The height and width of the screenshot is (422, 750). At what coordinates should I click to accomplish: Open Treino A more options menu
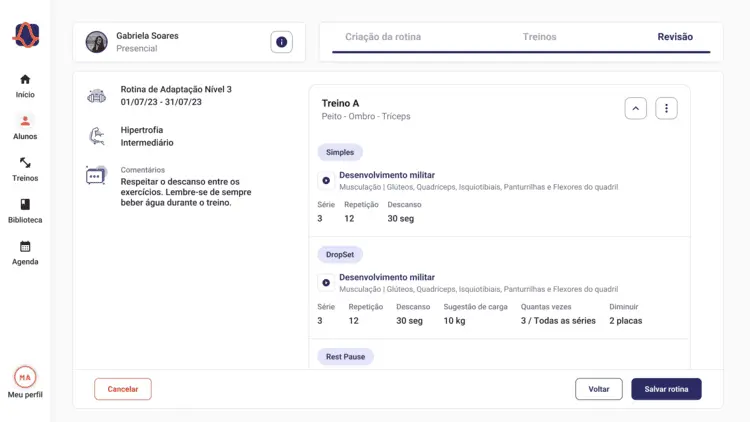tap(666, 109)
